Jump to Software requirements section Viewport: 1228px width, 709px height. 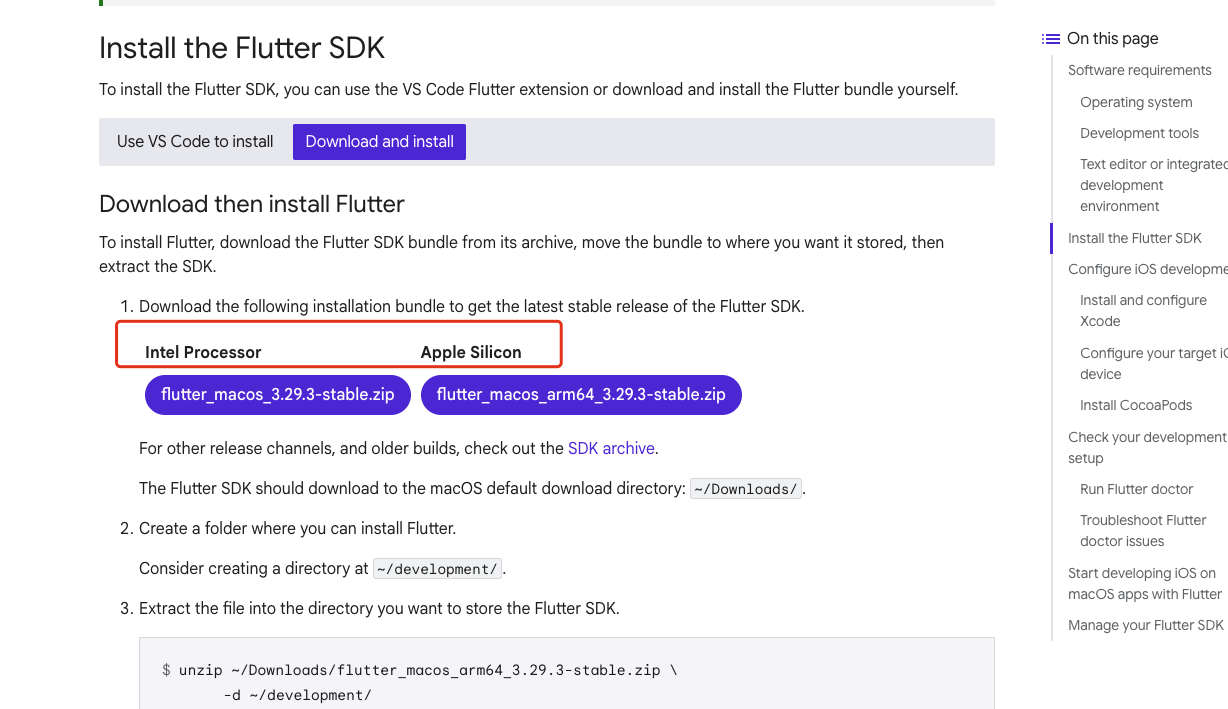(x=1140, y=70)
